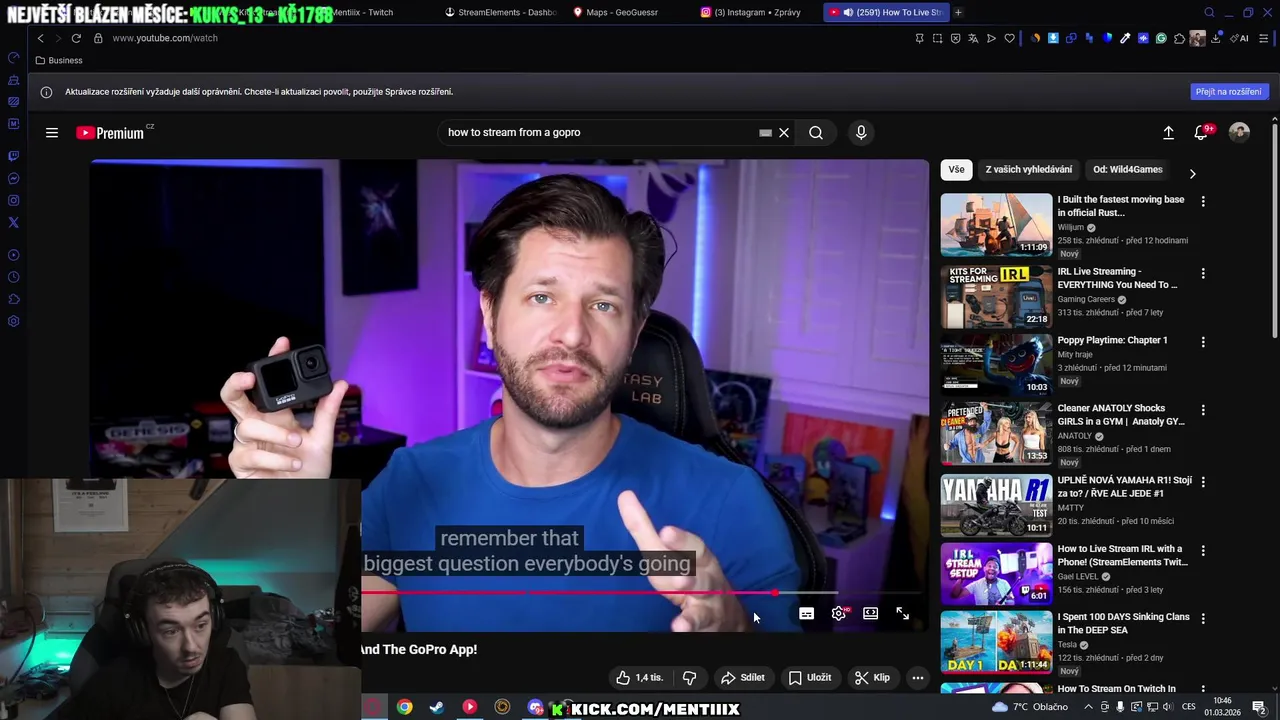Open Messenger in the browser sidebar
The width and height of the screenshot is (1280, 720).
point(14,178)
